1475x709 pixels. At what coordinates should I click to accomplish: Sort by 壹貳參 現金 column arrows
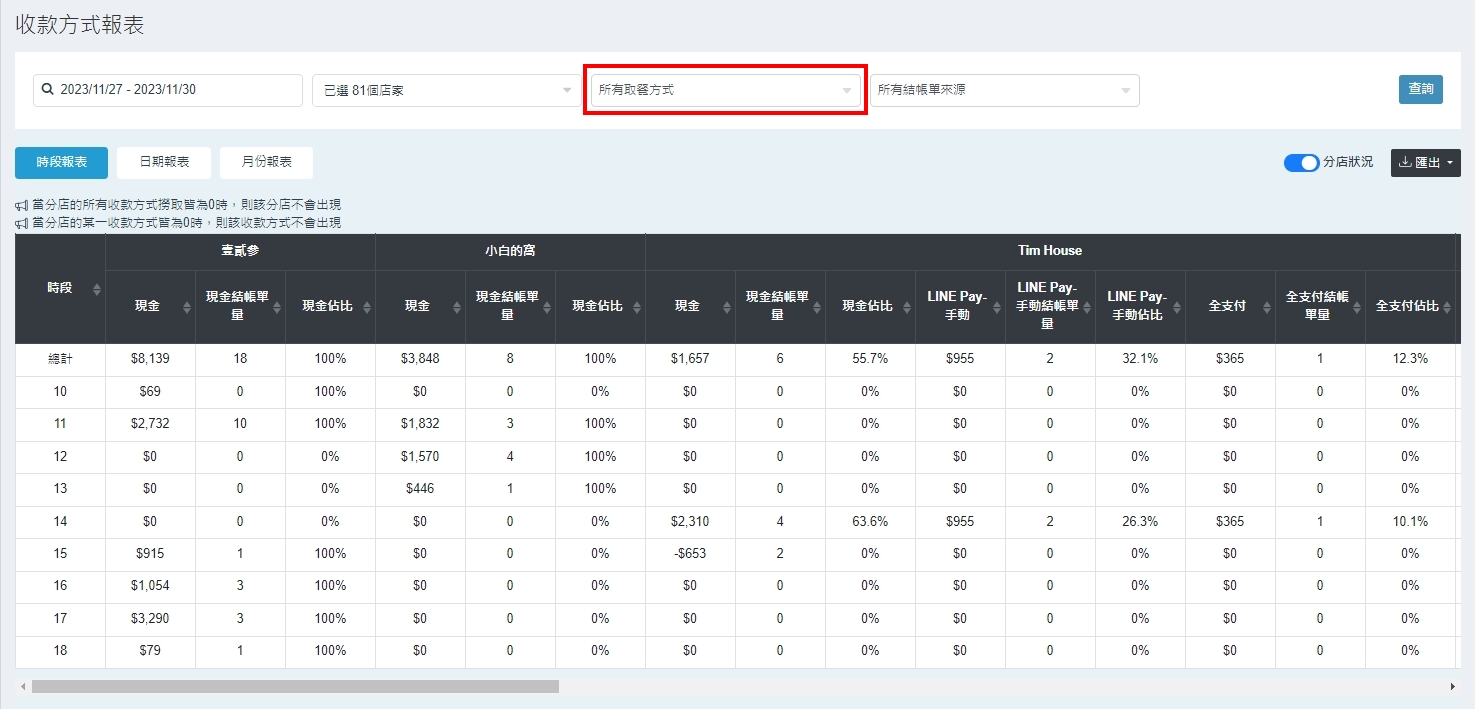tap(187, 307)
